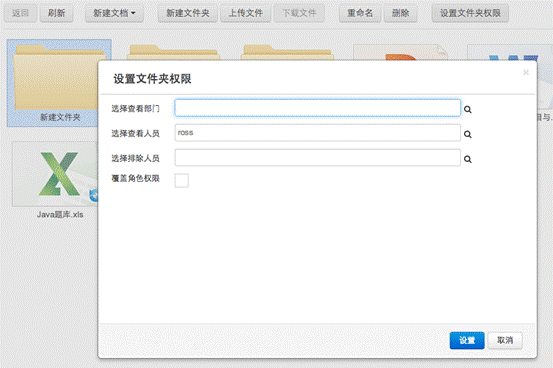Search departments via magnifier next to 选择查看部门
Image resolution: width=553 pixels, height=368 pixels.
(468, 109)
